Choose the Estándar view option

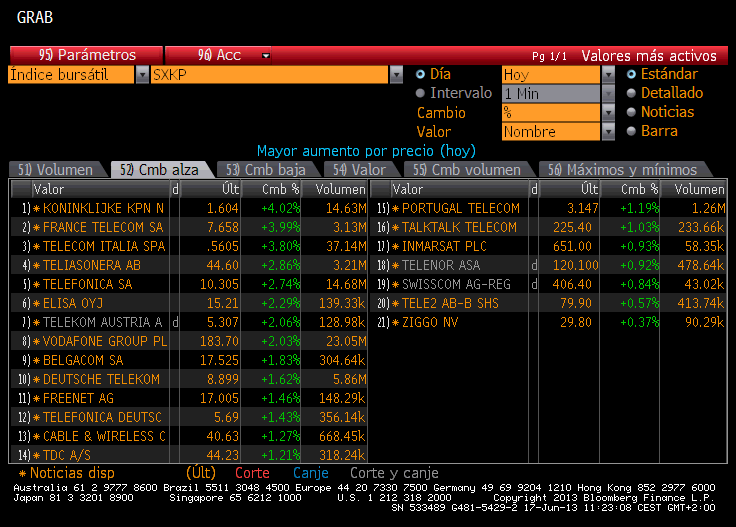click(631, 74)
